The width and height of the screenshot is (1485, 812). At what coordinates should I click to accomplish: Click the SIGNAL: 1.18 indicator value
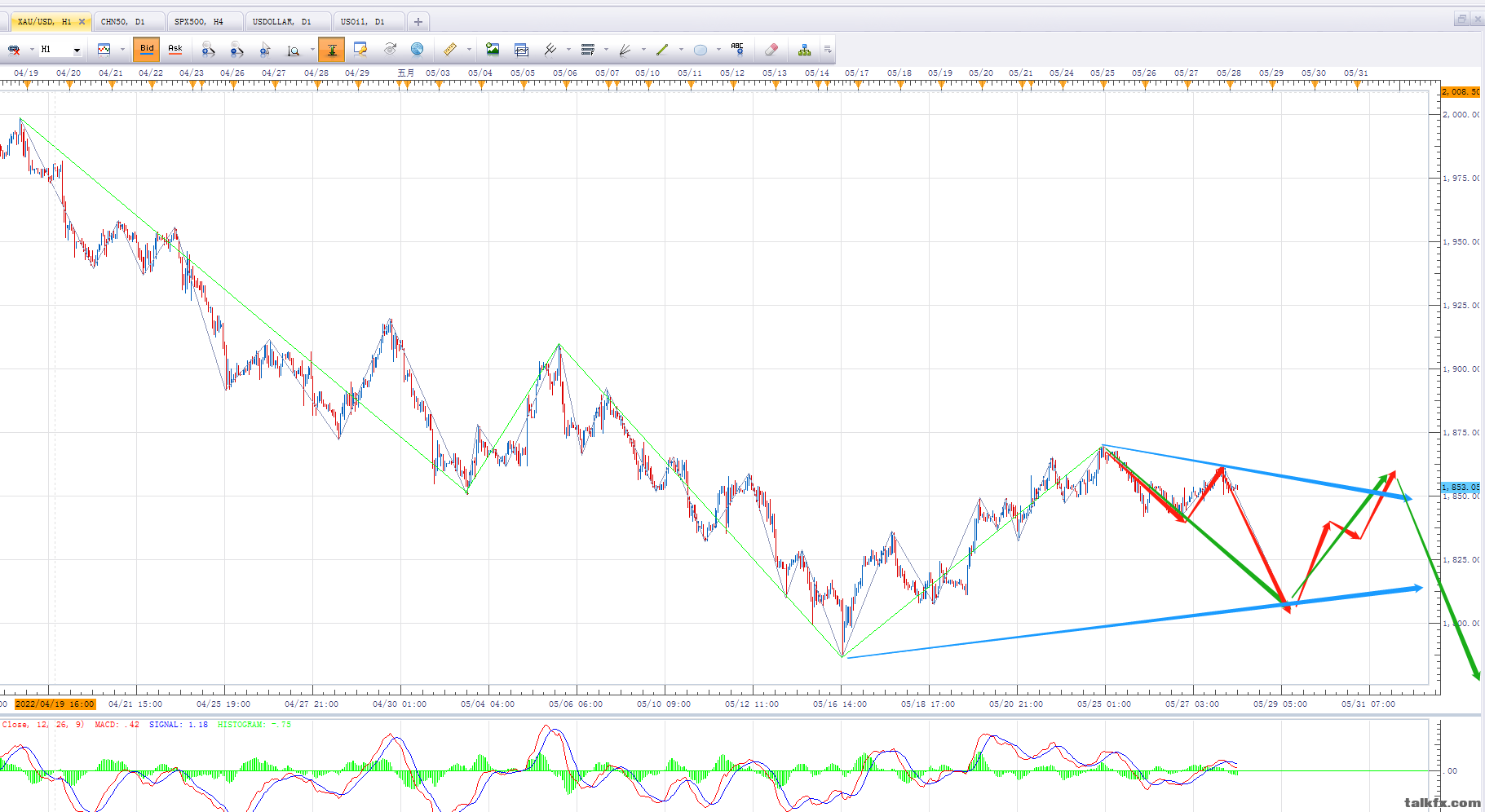tap(179, 724)
